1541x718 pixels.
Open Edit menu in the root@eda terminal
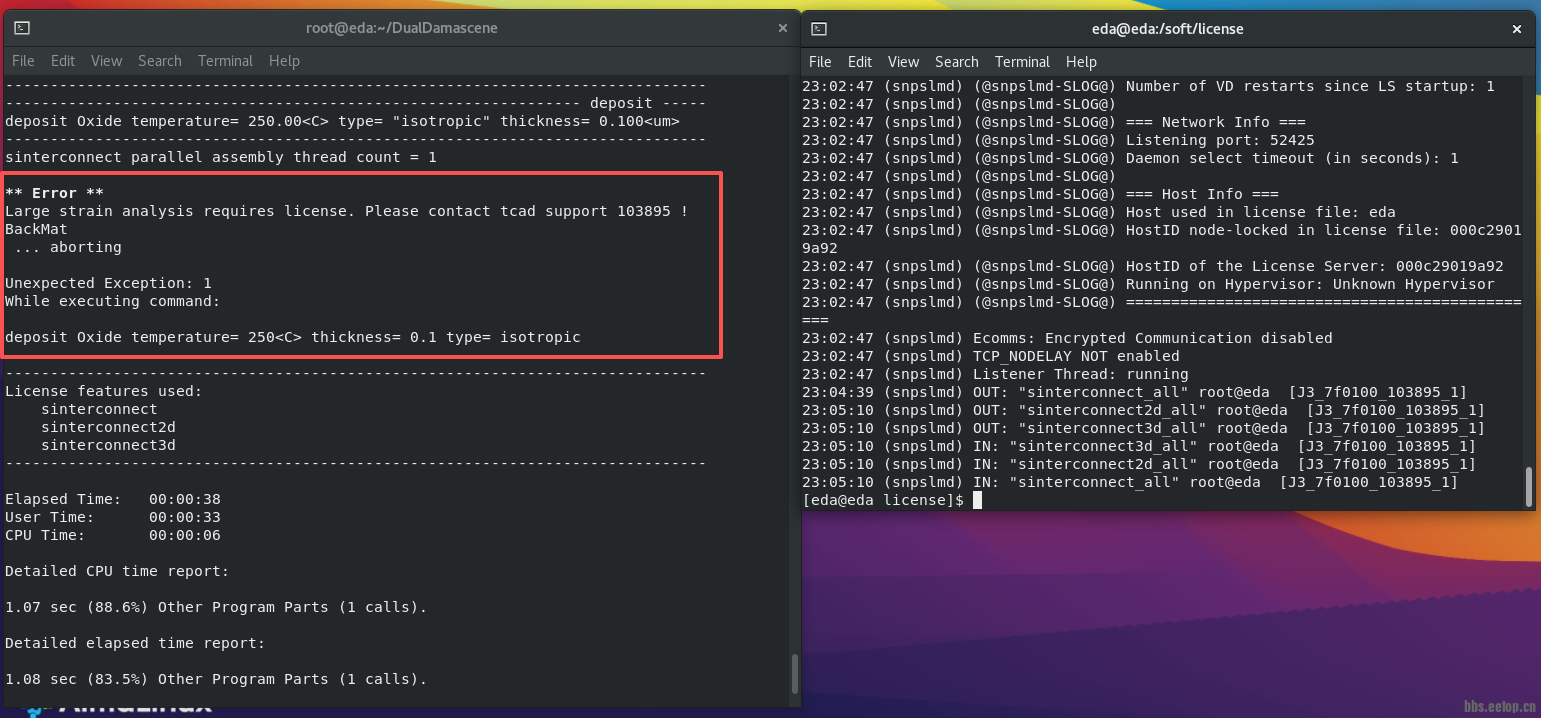[x=63, y=61]
